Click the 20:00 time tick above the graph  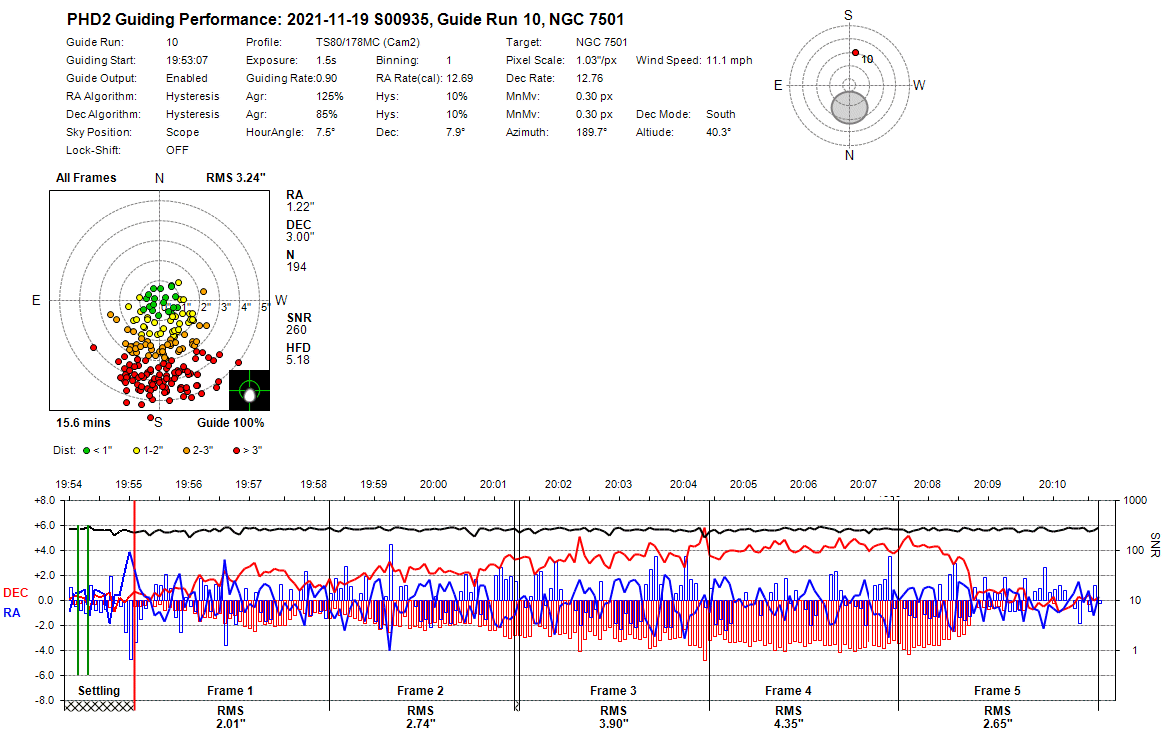pos(434,484)
